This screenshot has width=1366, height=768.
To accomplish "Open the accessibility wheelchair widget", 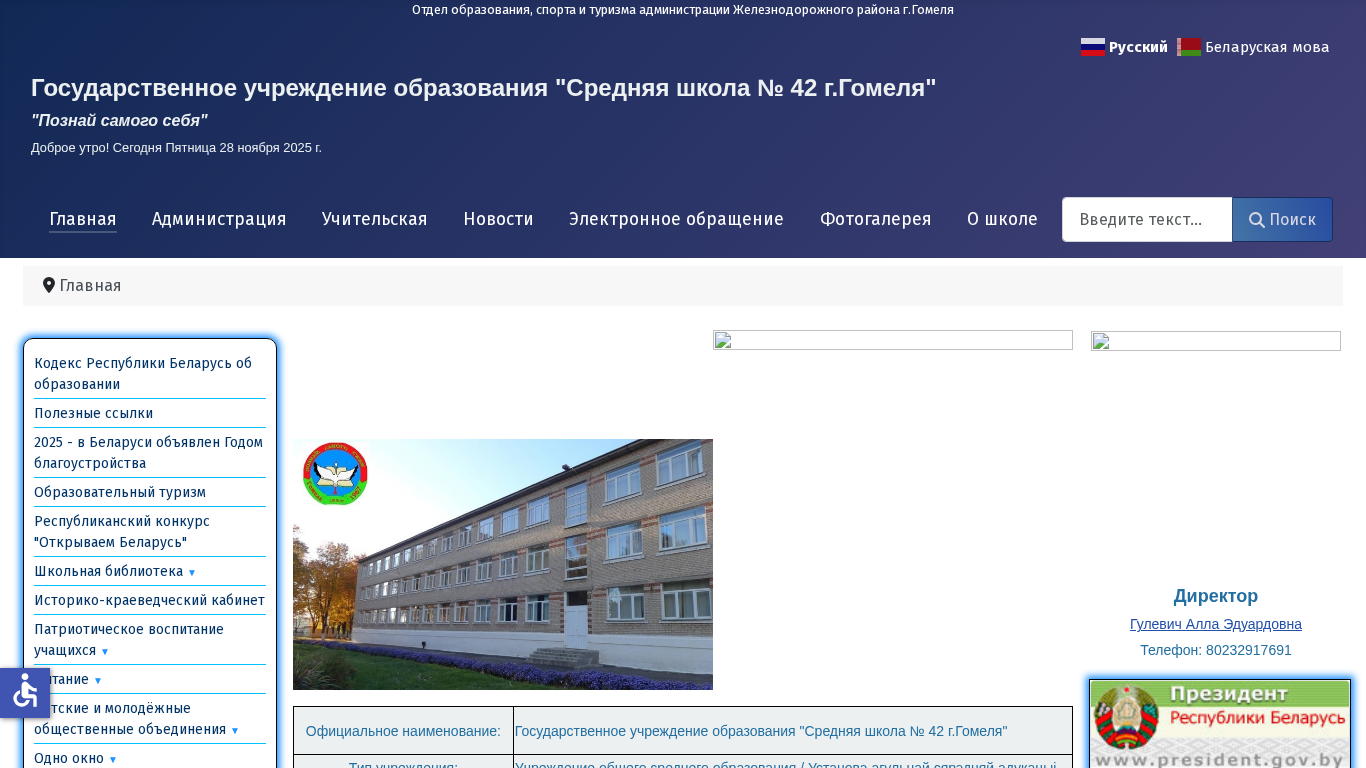I will (25, 692).
